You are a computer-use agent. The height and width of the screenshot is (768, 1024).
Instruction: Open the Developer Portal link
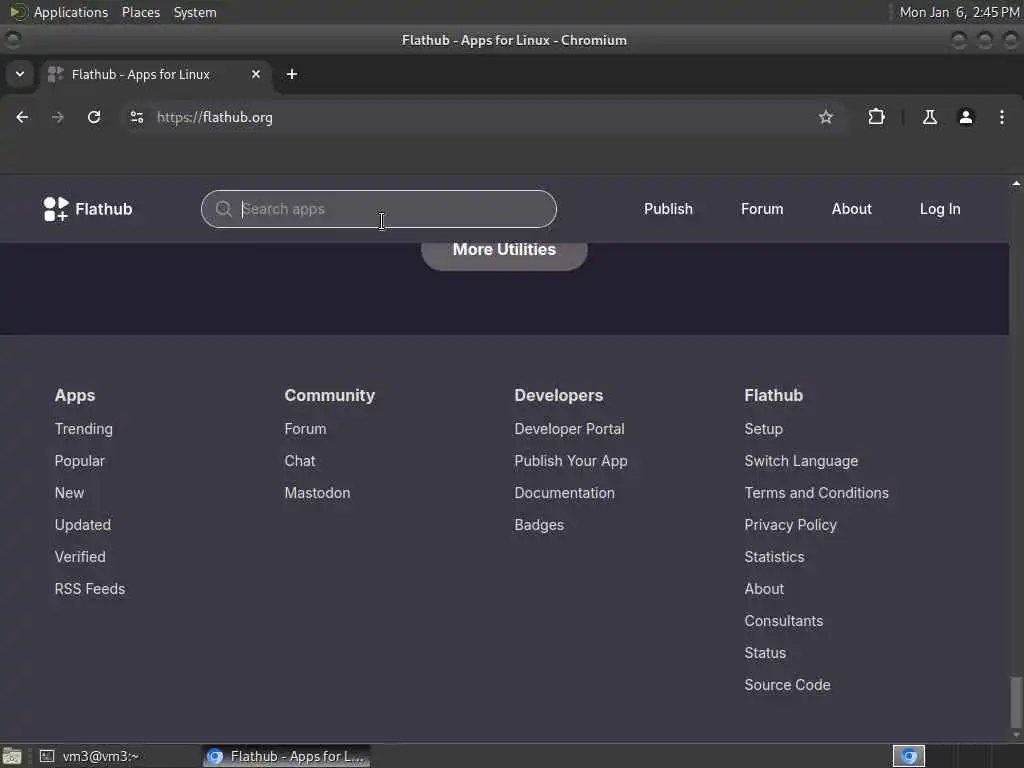(569, 429)
